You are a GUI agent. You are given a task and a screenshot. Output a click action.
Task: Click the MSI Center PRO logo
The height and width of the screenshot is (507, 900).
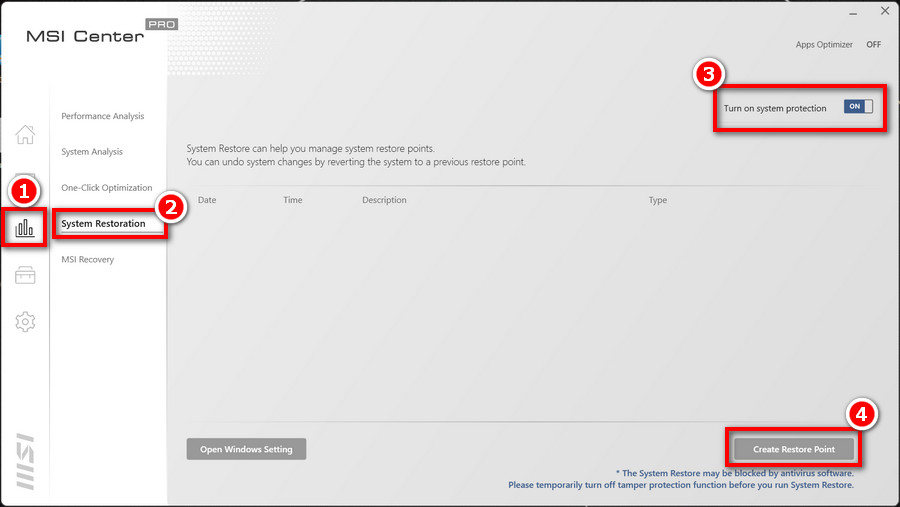102,32
